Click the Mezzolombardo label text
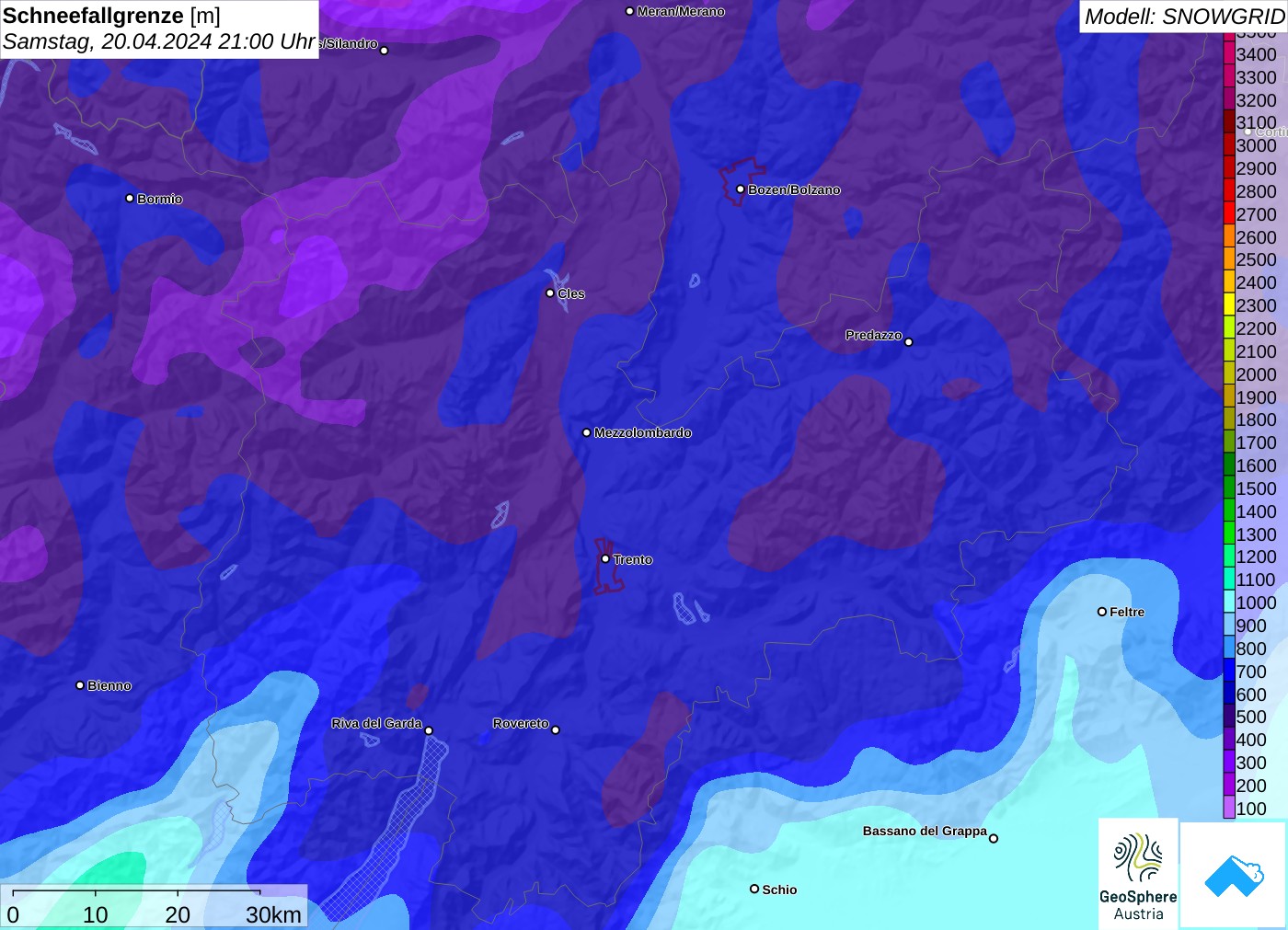The width and height of the screenshot is (1288, 930). [x=642, y=432]
